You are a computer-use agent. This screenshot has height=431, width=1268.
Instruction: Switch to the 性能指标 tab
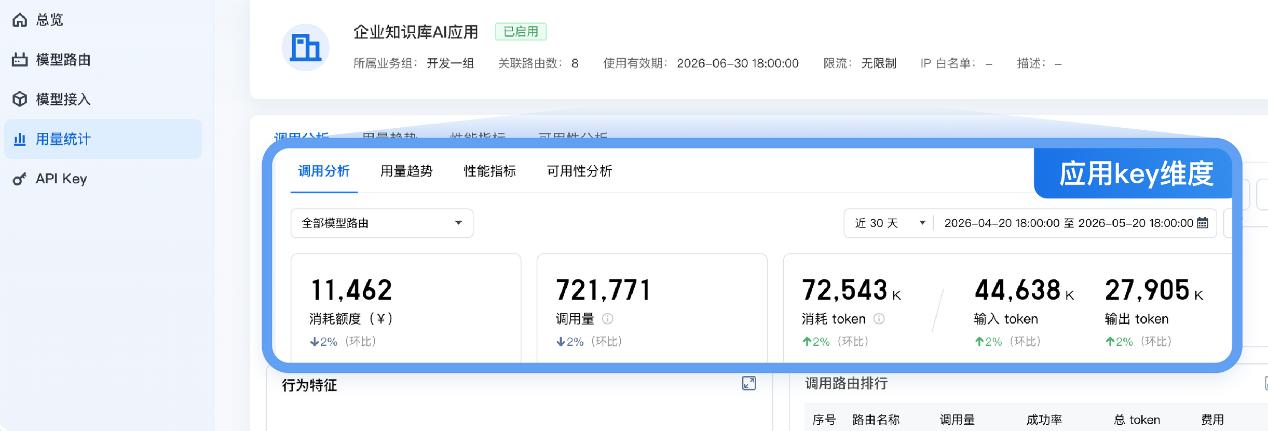(x=490, y=171)
